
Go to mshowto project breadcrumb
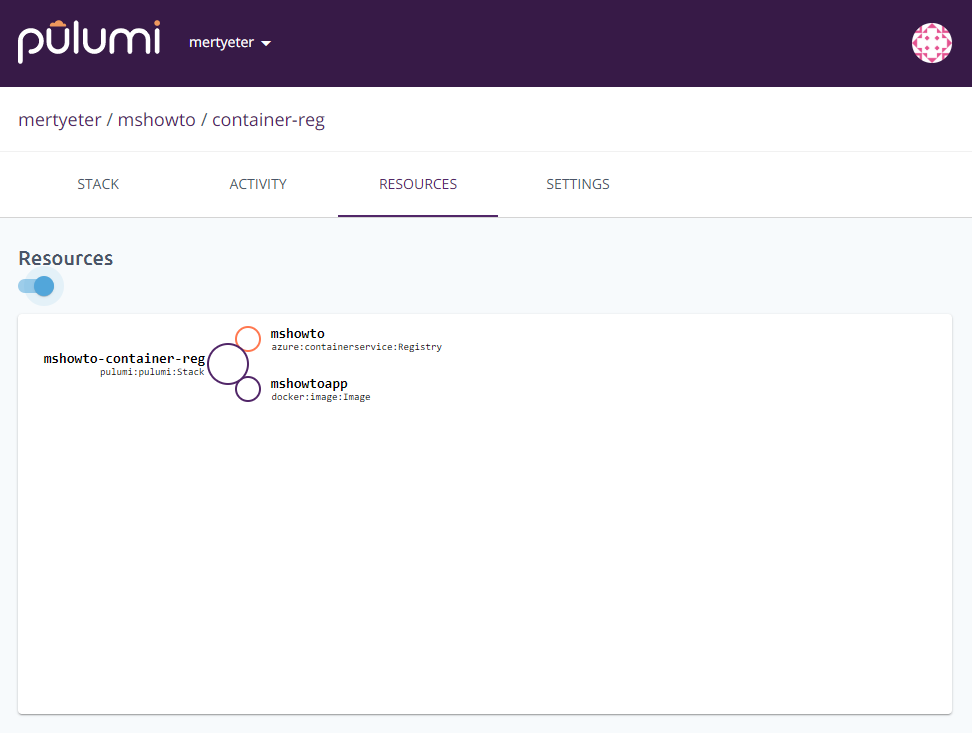click(156, 120)
